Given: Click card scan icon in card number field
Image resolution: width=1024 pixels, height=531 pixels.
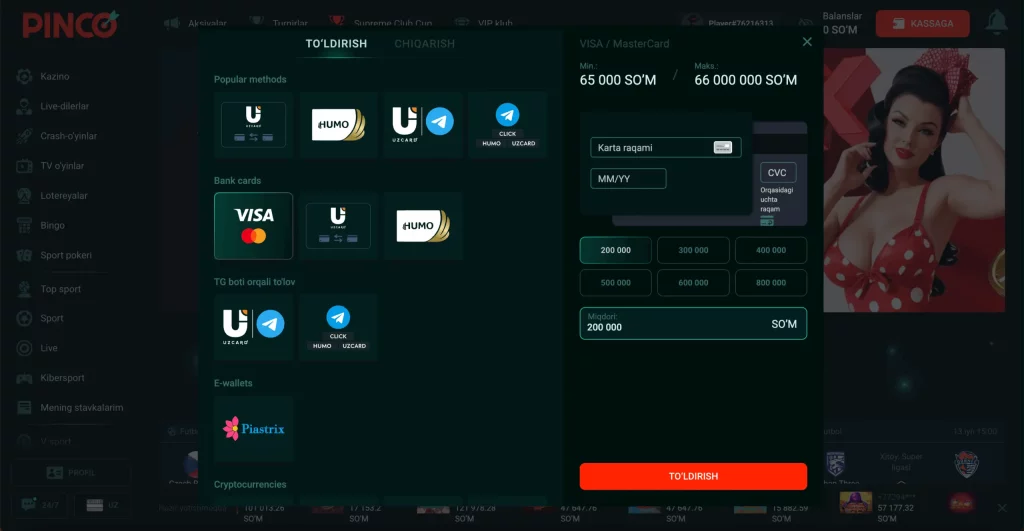Looking at the screenshot, I should coord(722,148).
